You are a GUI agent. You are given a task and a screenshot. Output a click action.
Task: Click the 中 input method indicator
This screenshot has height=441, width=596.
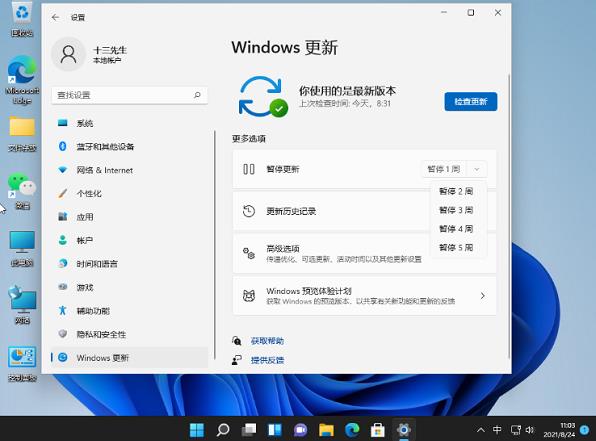click(x=497, y=430)
